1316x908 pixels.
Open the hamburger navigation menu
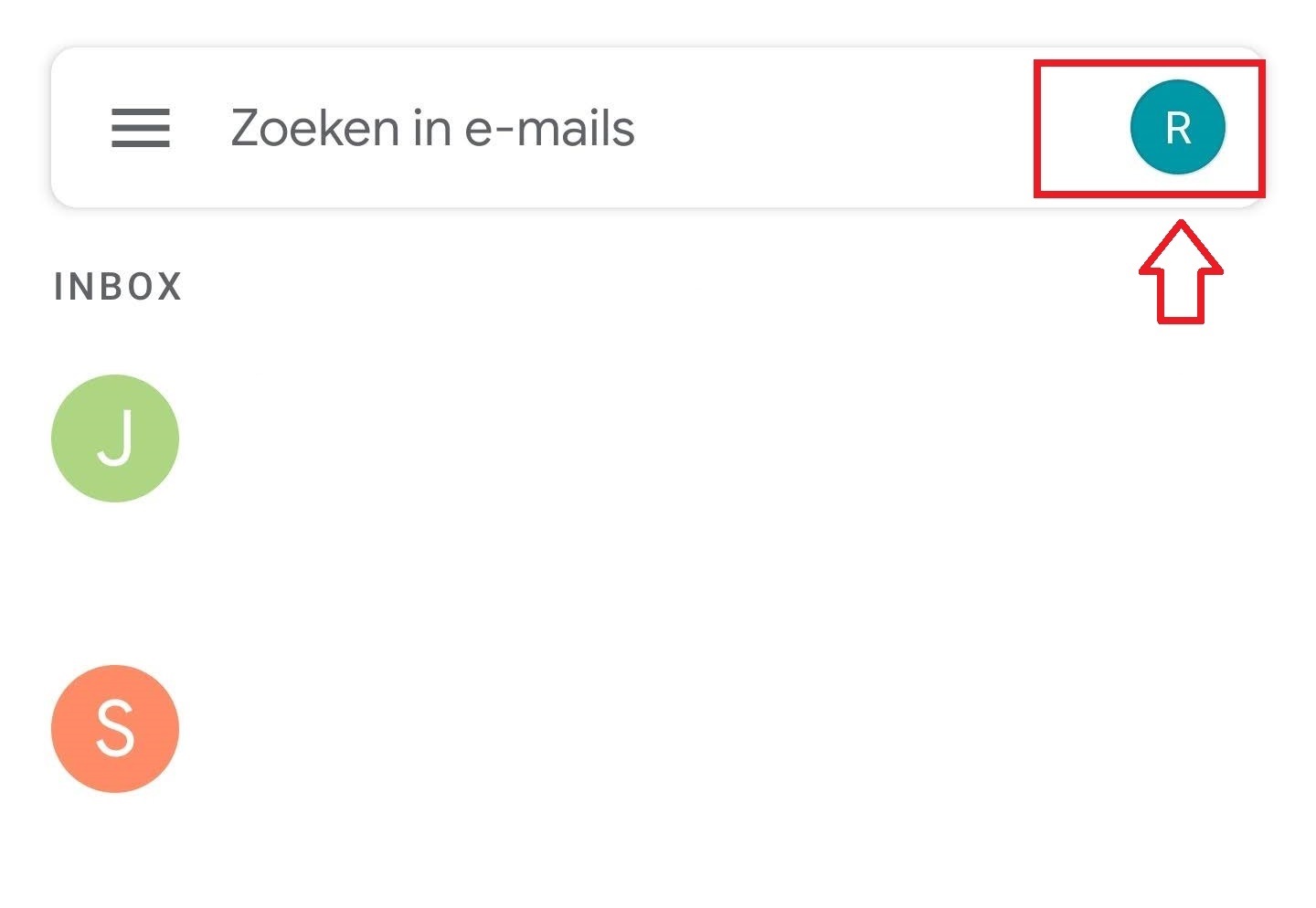tap(140, 128)
